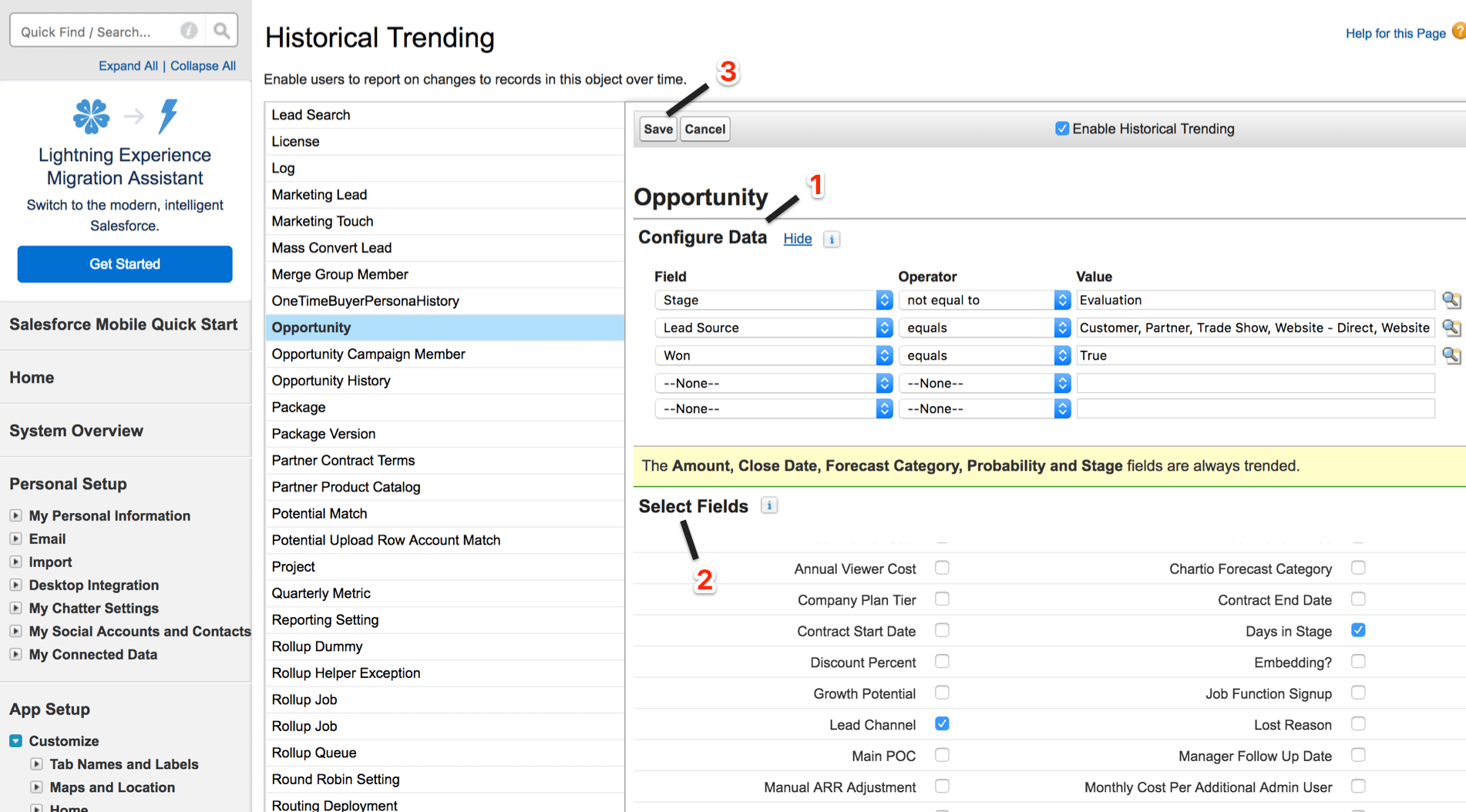
Task: Select Opportunity History in the object list
Action: 445,381
